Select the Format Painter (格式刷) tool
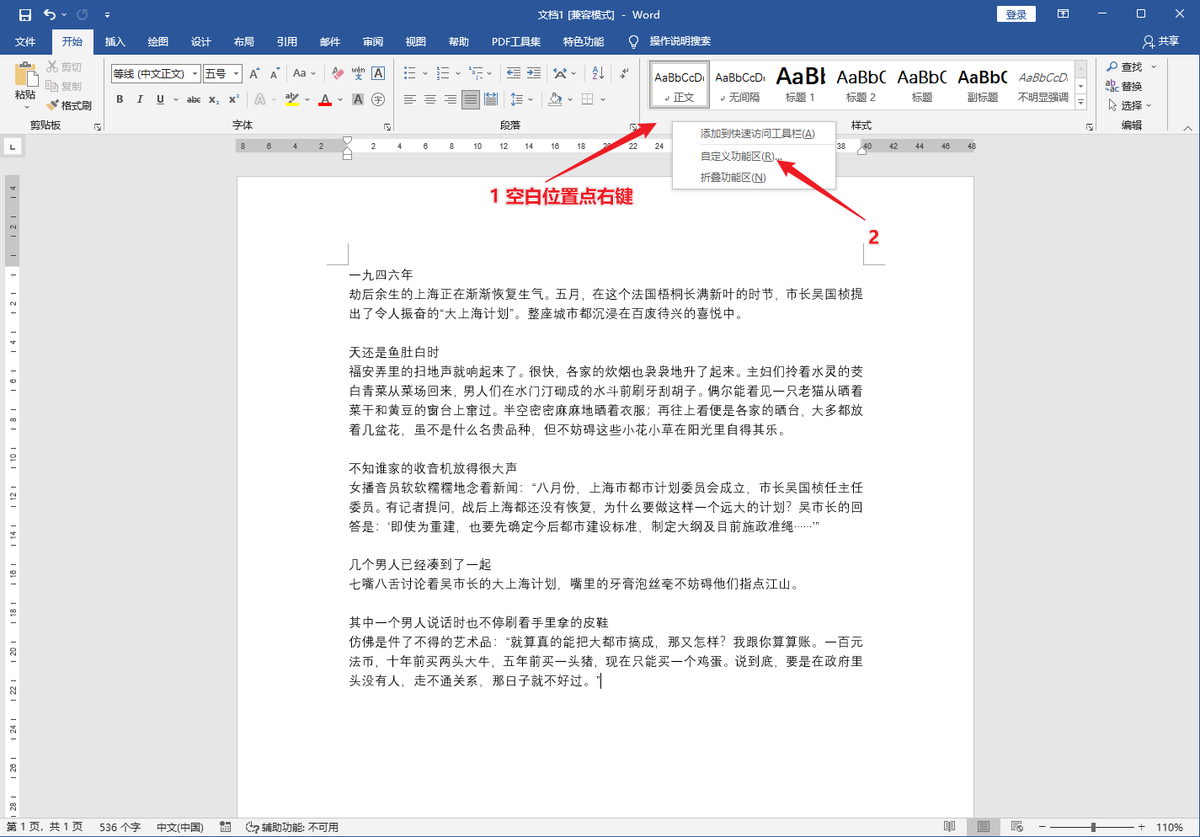 click(70, 105)
